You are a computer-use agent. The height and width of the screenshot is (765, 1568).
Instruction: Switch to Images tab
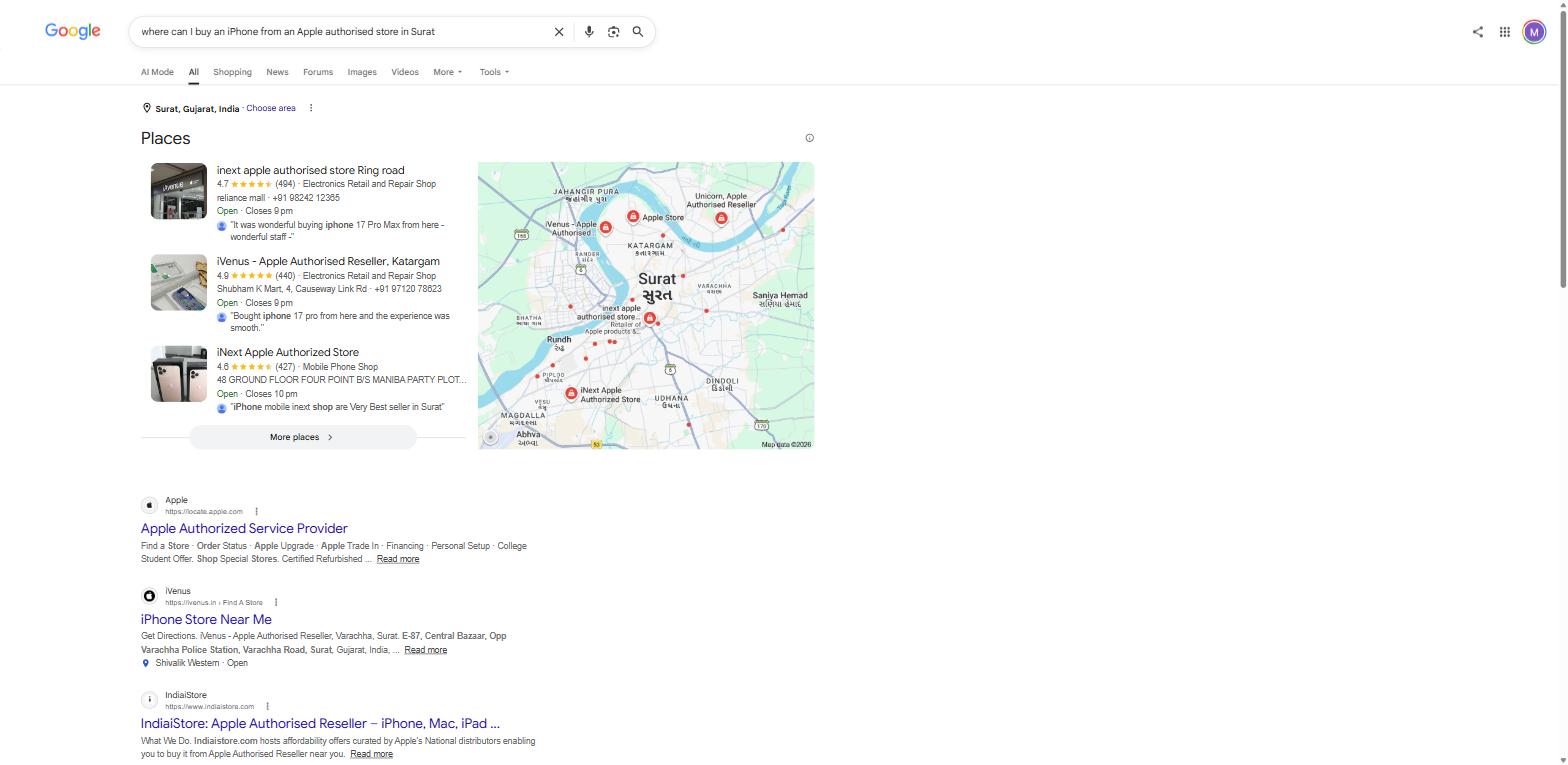coord(362,72)
